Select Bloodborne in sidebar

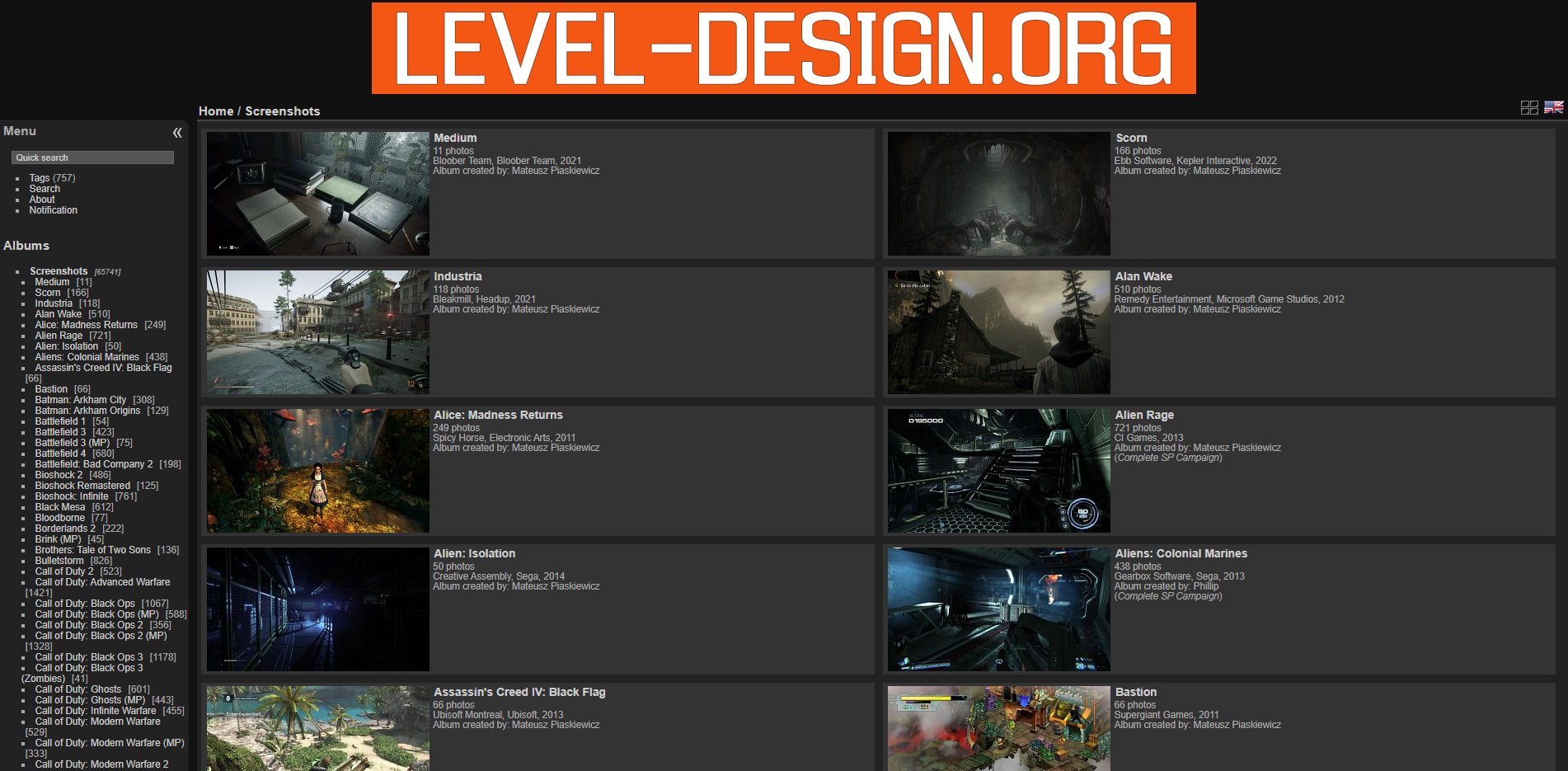[x=60, y=518]
